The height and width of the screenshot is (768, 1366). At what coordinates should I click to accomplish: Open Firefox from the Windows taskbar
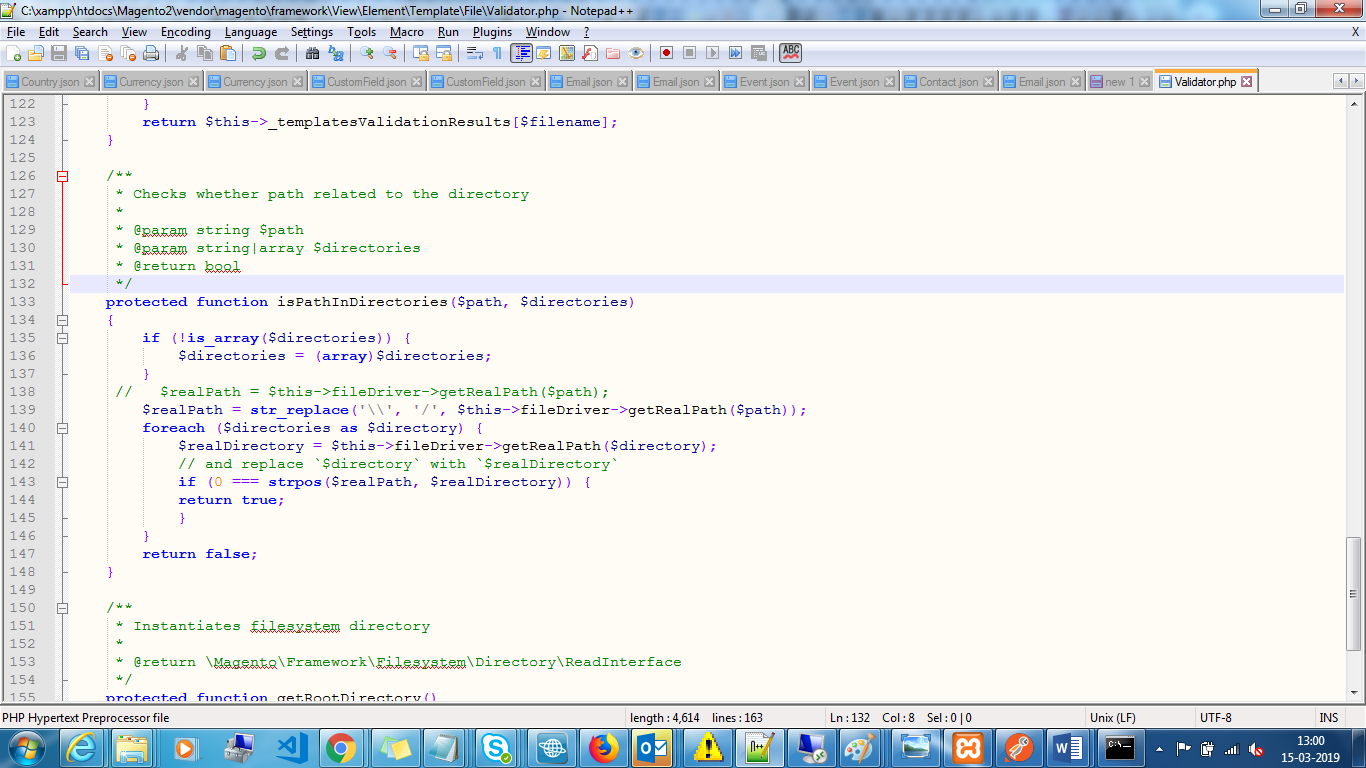pyautogui.click(x=603, y=747)
